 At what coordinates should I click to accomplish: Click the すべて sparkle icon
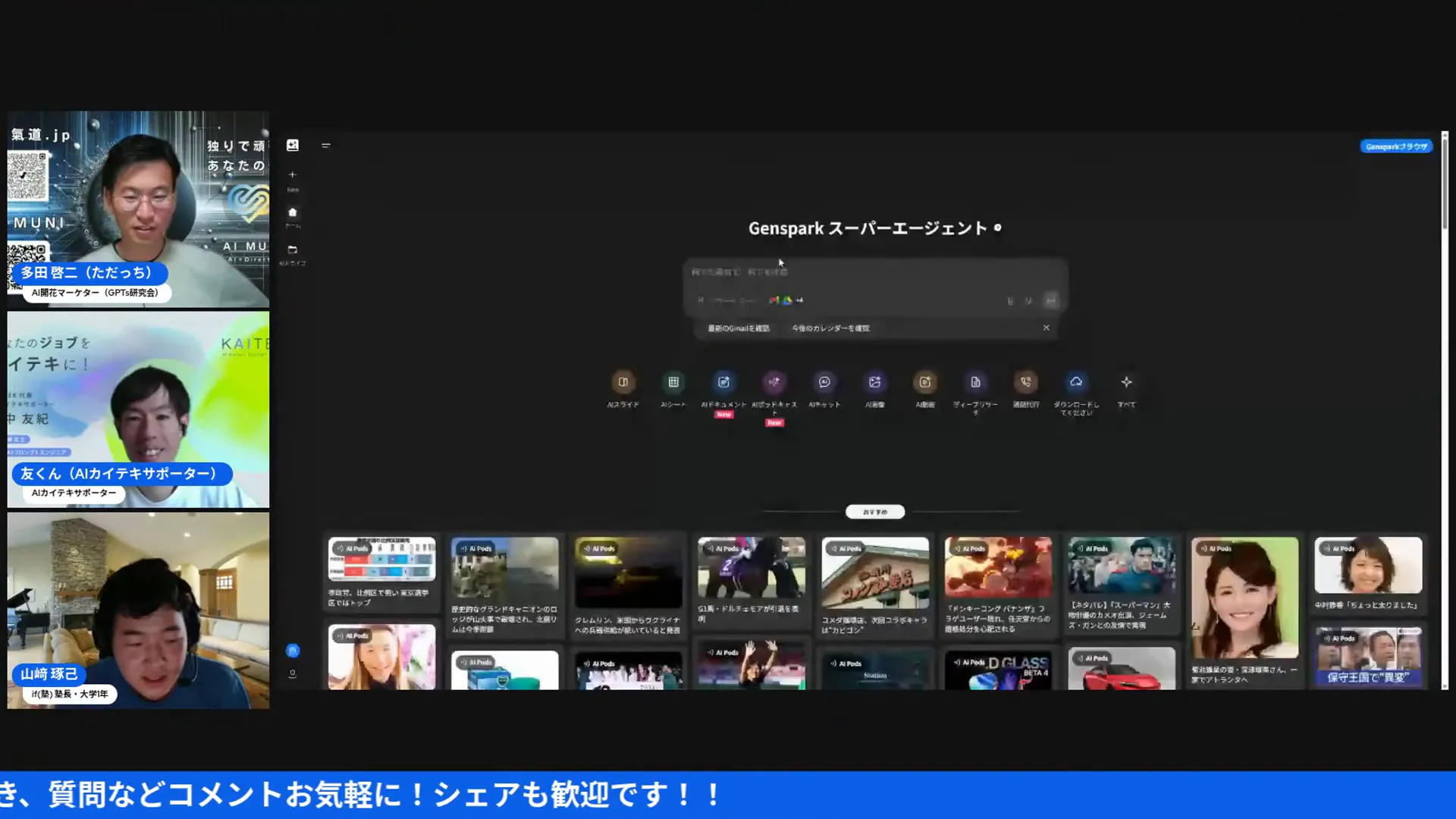pos(1127,382)
